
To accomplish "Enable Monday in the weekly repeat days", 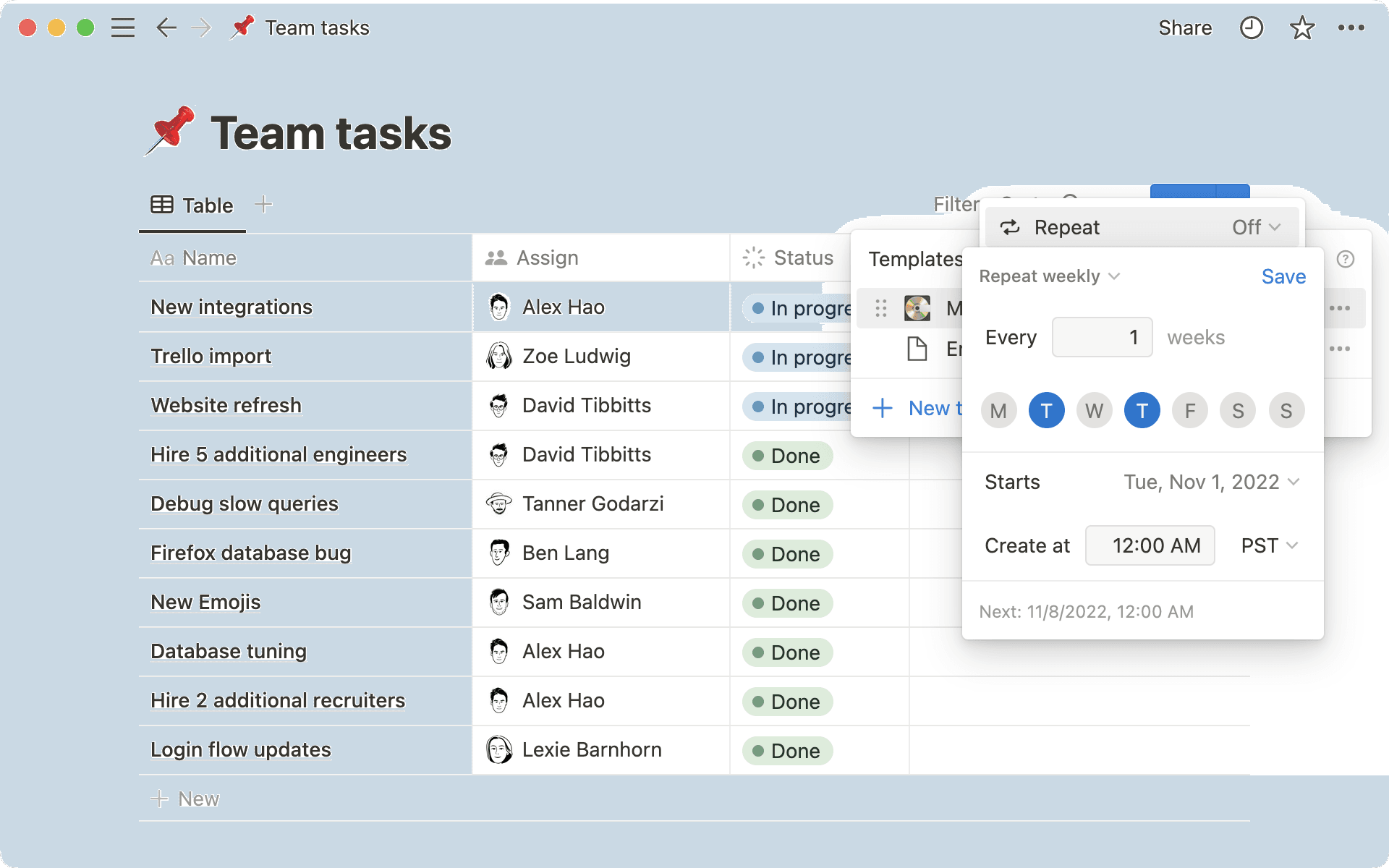I will point(998,410).
